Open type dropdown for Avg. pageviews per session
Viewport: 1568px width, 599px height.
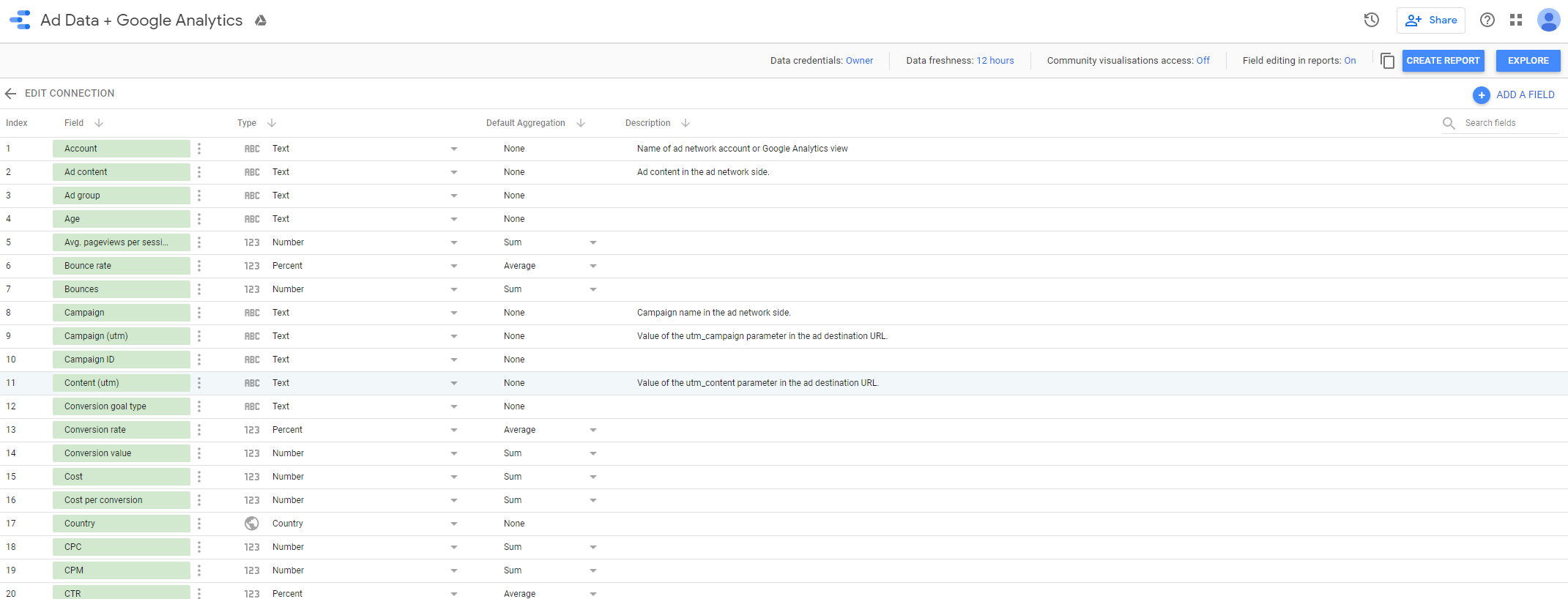click(454, 242)
